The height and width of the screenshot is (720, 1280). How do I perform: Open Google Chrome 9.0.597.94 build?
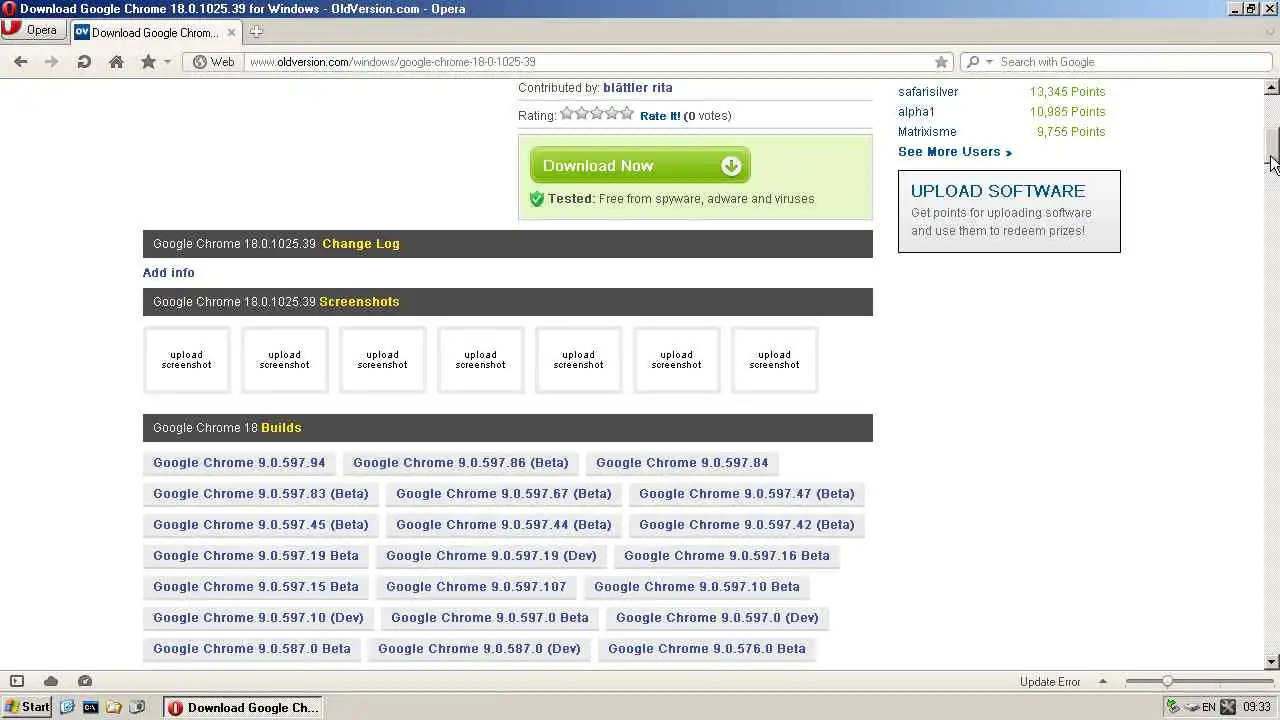pos(239,463)
